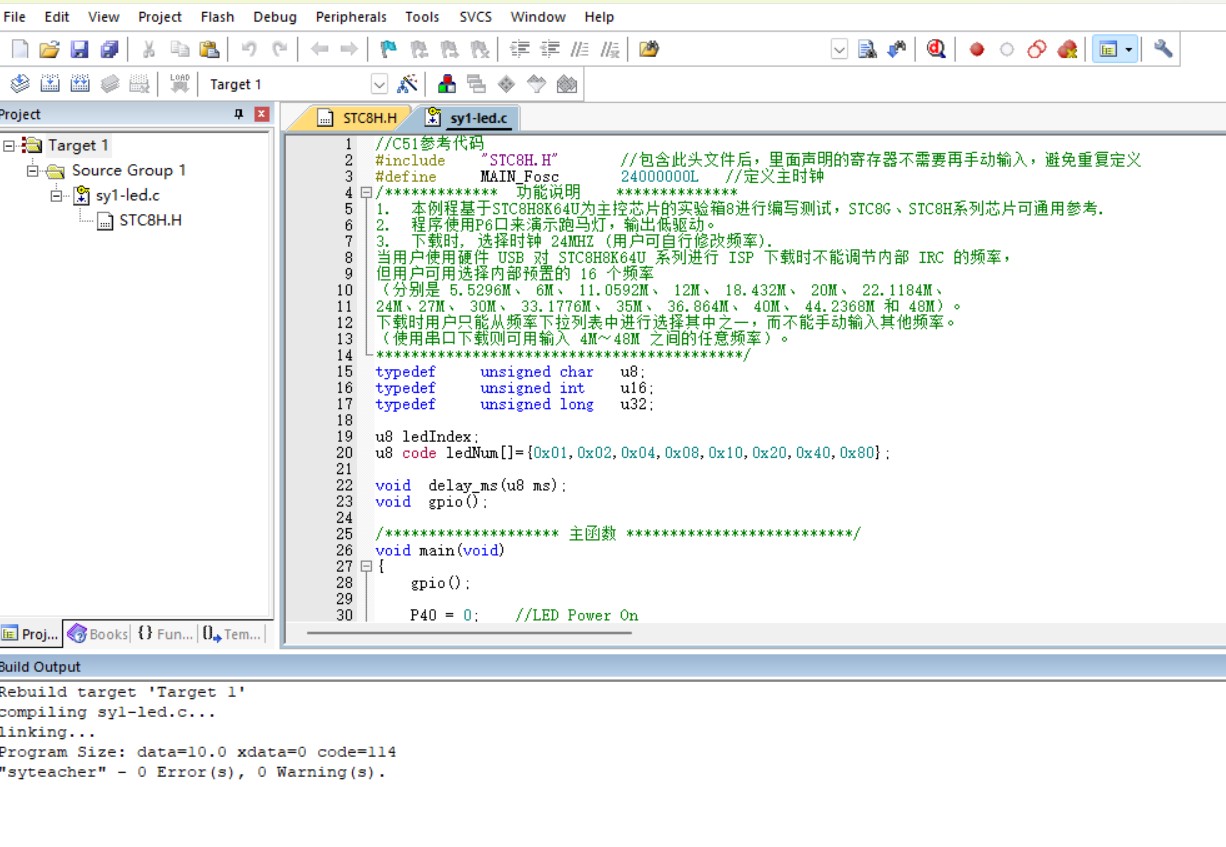
Task: Insert a breakpoint with red circle icon
Action: (x=977, y=49)
